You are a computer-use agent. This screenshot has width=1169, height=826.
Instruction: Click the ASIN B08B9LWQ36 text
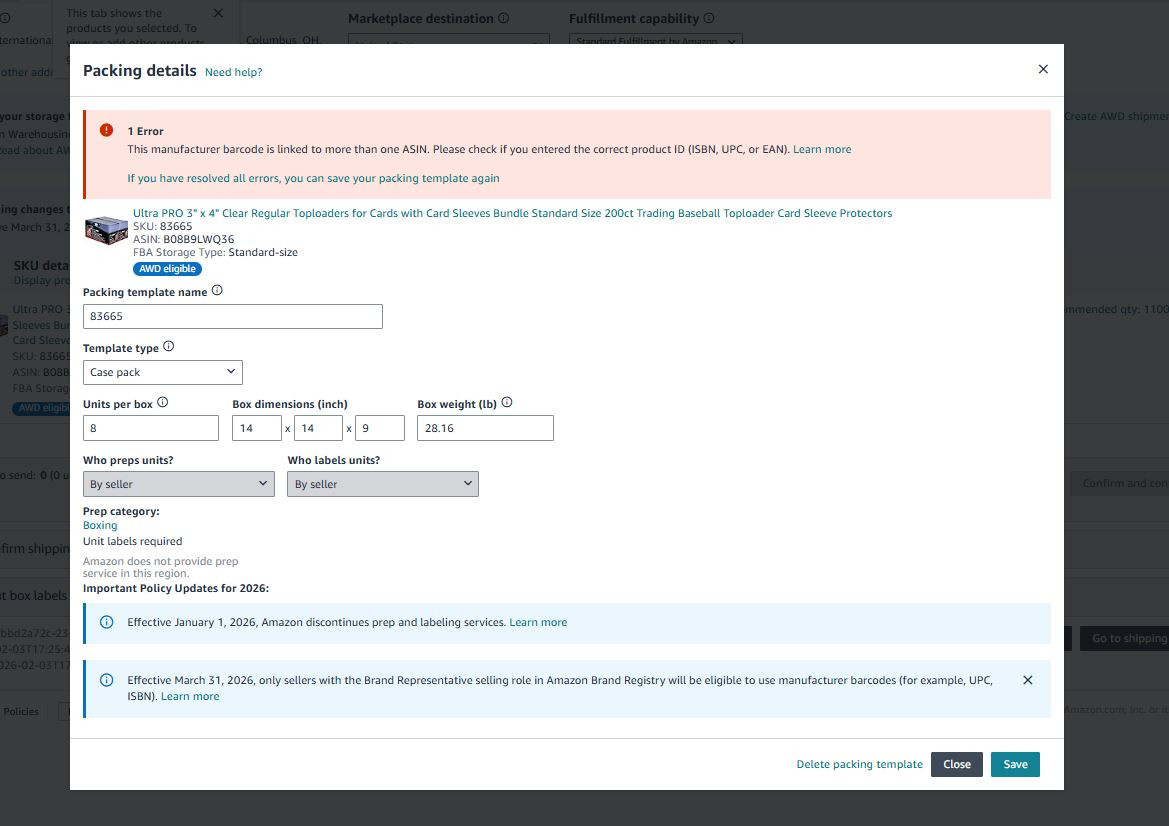183,239
